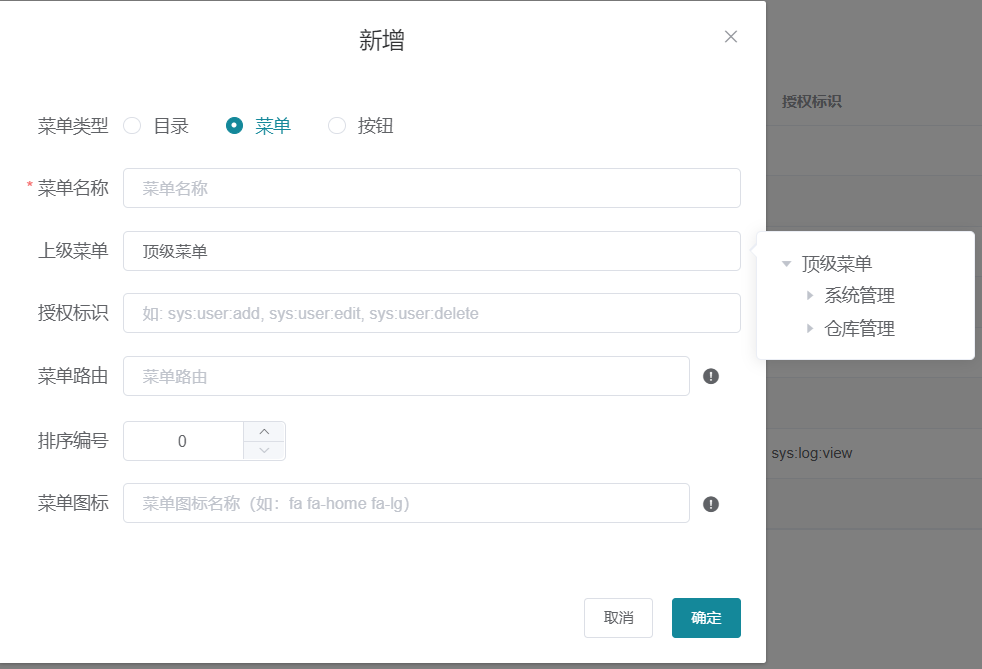This screenshot has height=669, width=982.
Task: Click the 取消 cancel button
Action: click(x=617, y=618)
